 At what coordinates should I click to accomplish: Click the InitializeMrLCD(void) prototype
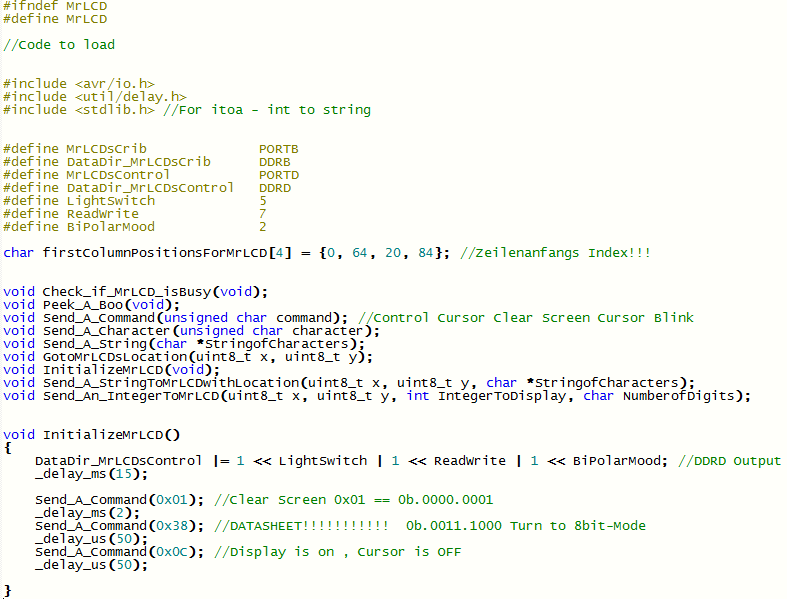coord(111,370)
